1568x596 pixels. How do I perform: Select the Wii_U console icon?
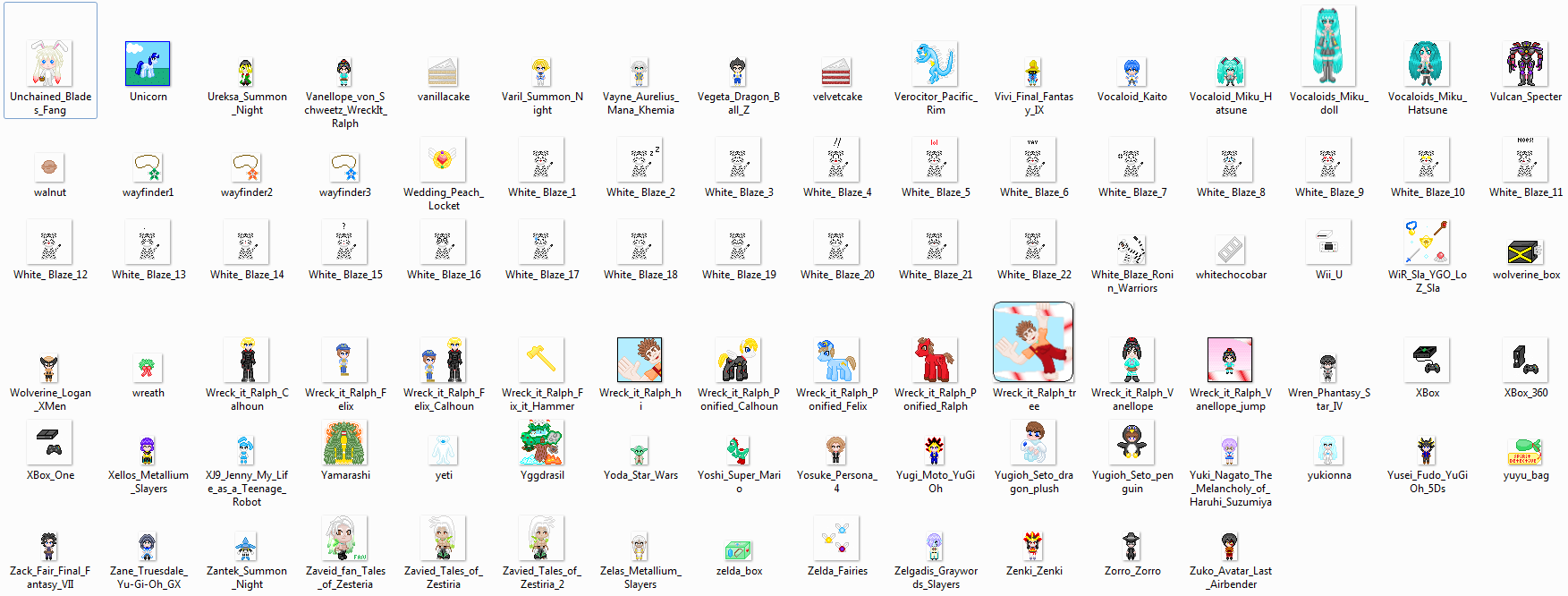pos(1328,242)
